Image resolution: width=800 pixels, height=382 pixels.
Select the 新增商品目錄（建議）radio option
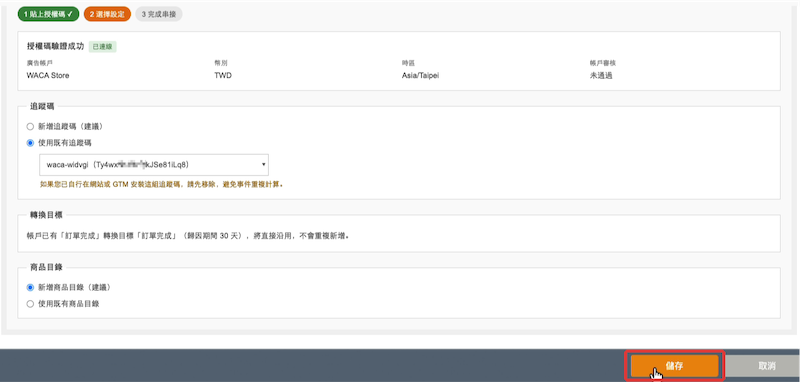pos(30,287)
